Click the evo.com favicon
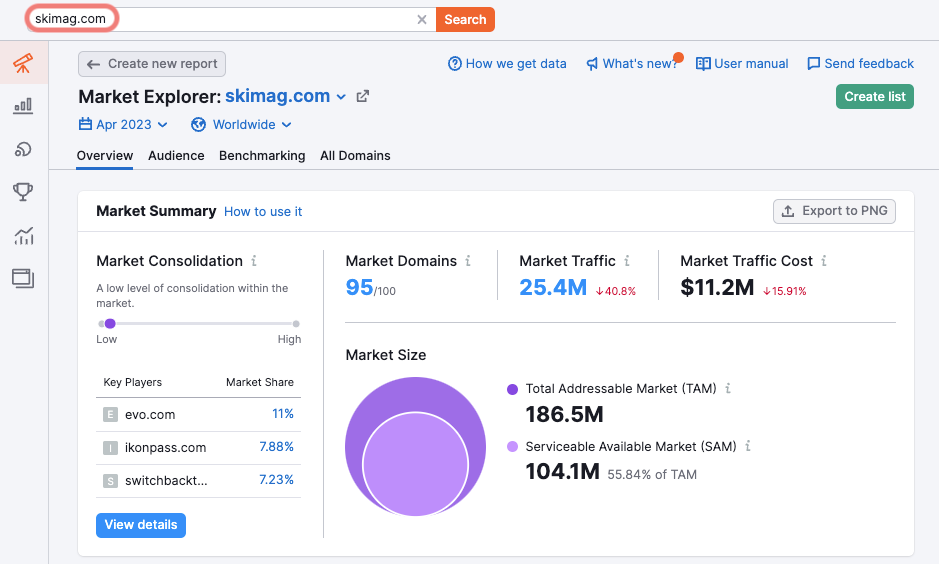This screenshot has width=939, height=564. click(110, 414)
